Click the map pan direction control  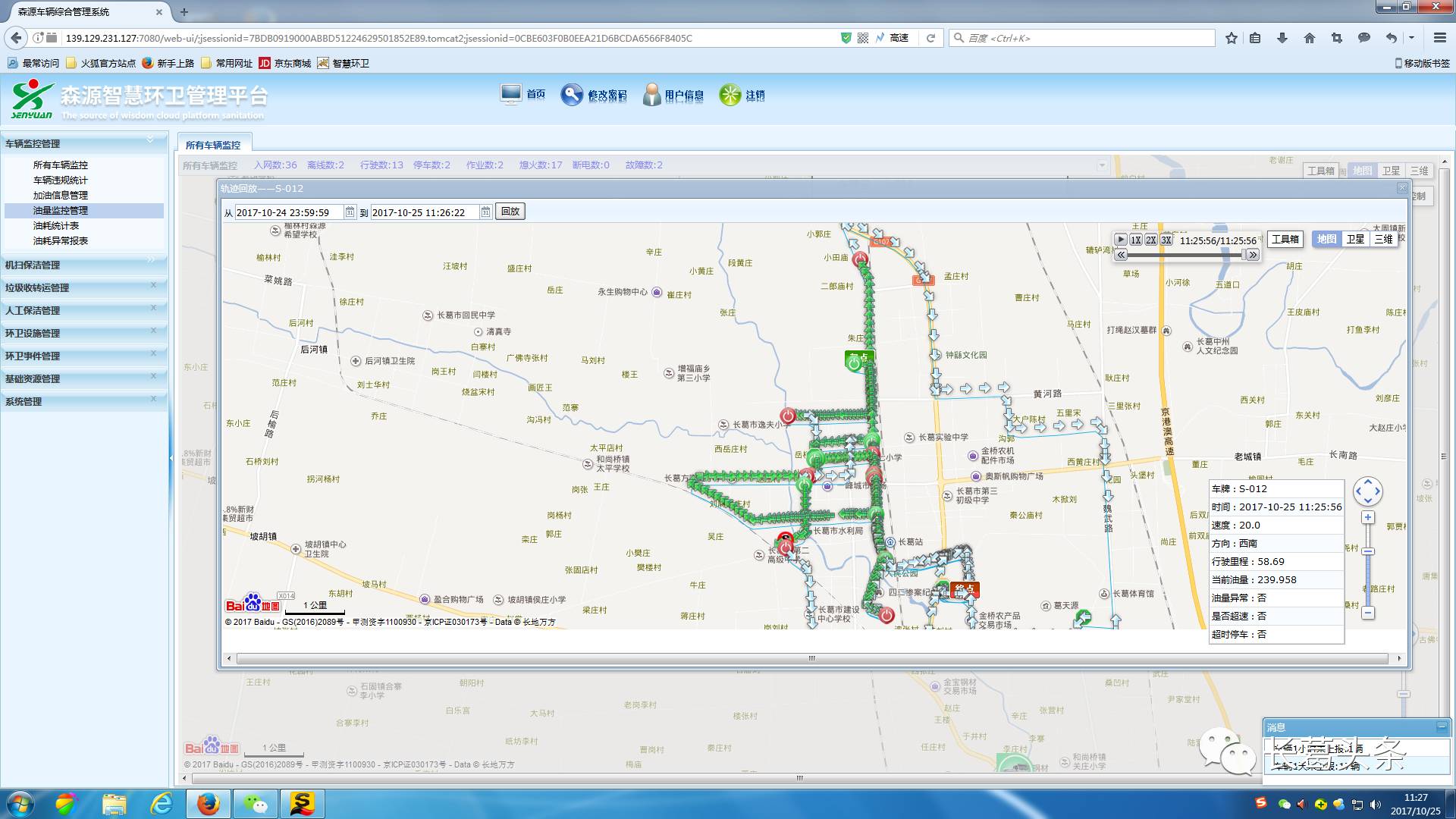(x=1368, y=491)
